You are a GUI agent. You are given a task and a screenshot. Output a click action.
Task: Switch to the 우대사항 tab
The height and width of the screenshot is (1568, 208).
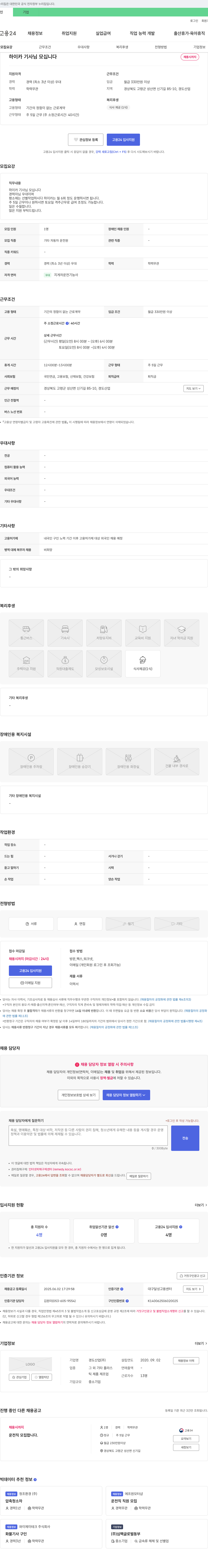click(83, 47)
